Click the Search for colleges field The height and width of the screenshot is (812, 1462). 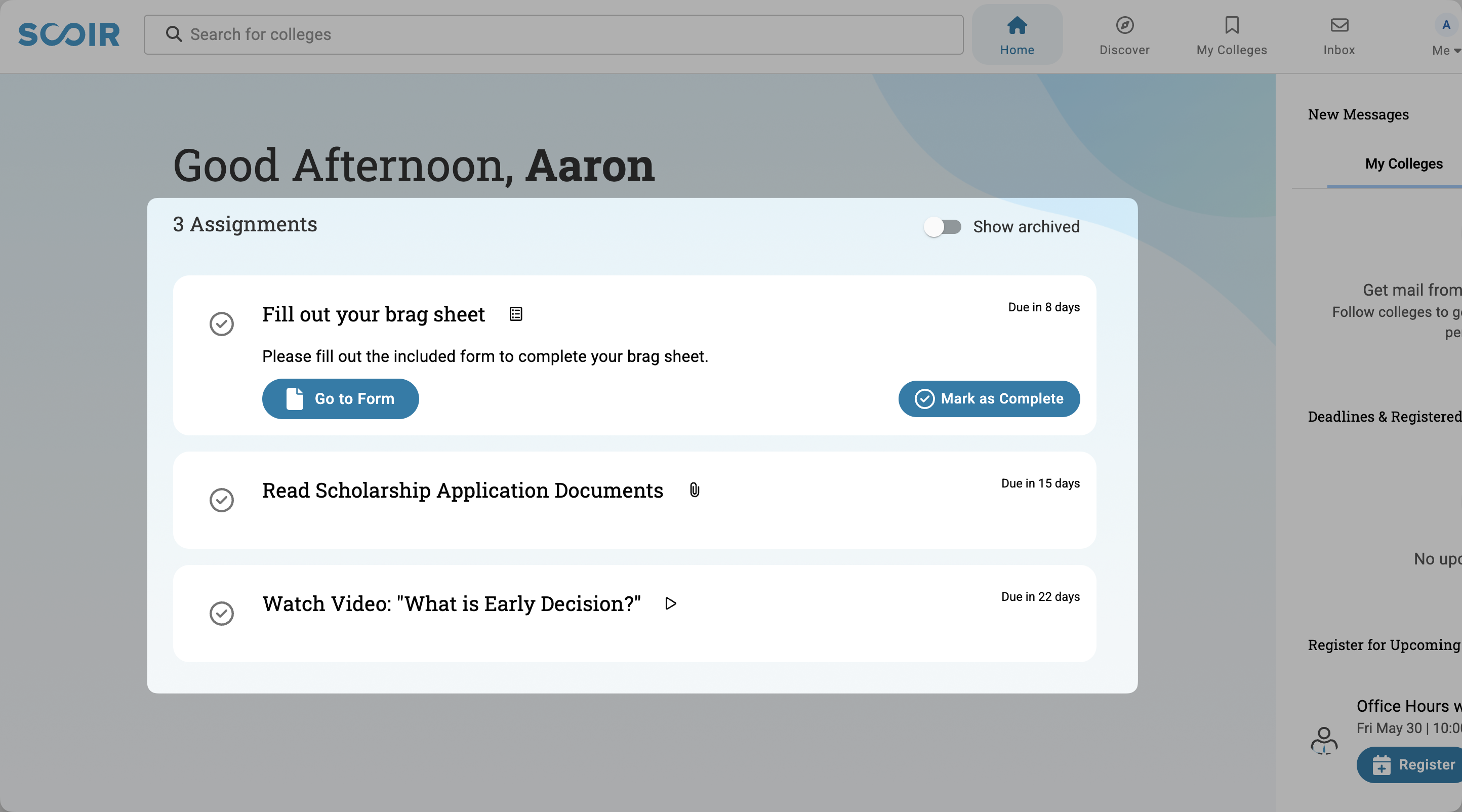point(567,34)
